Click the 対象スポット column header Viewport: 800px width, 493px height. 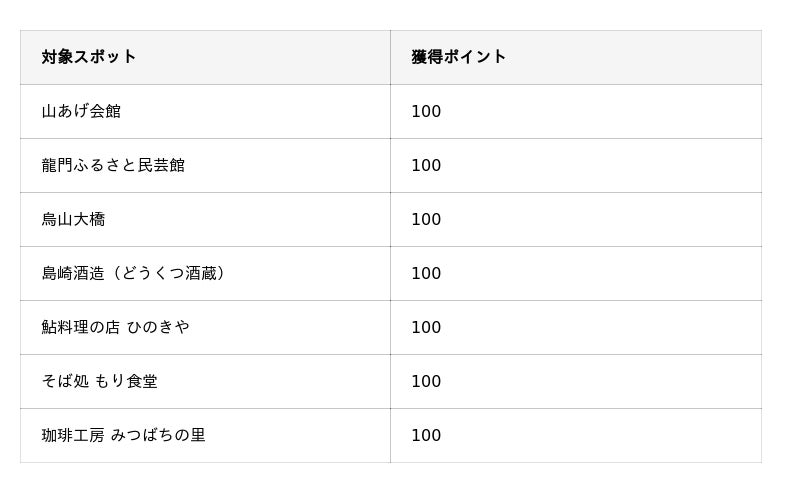click(x=205, y=57)
